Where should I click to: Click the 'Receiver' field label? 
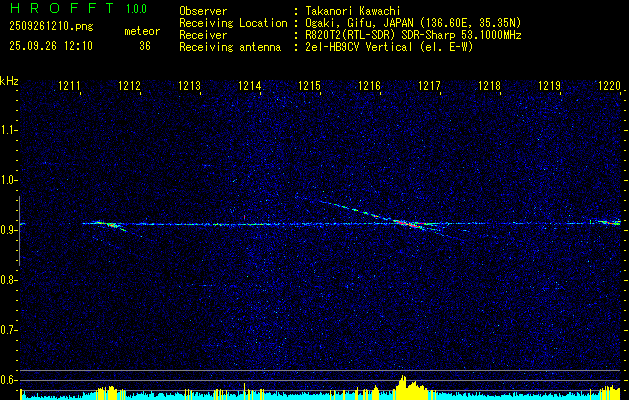point(203,35)
